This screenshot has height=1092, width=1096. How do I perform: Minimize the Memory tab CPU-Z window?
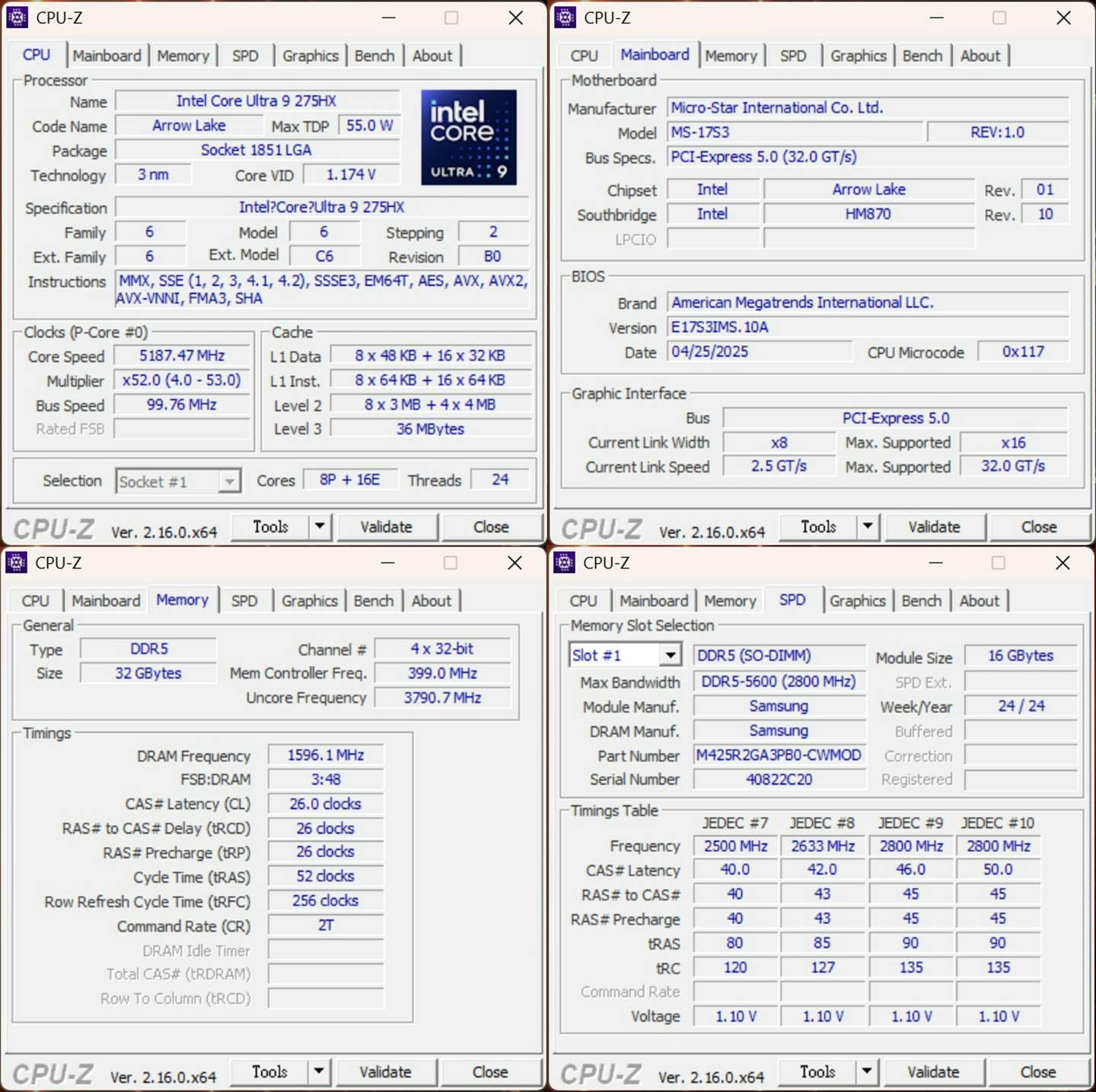tap(388, 562)
